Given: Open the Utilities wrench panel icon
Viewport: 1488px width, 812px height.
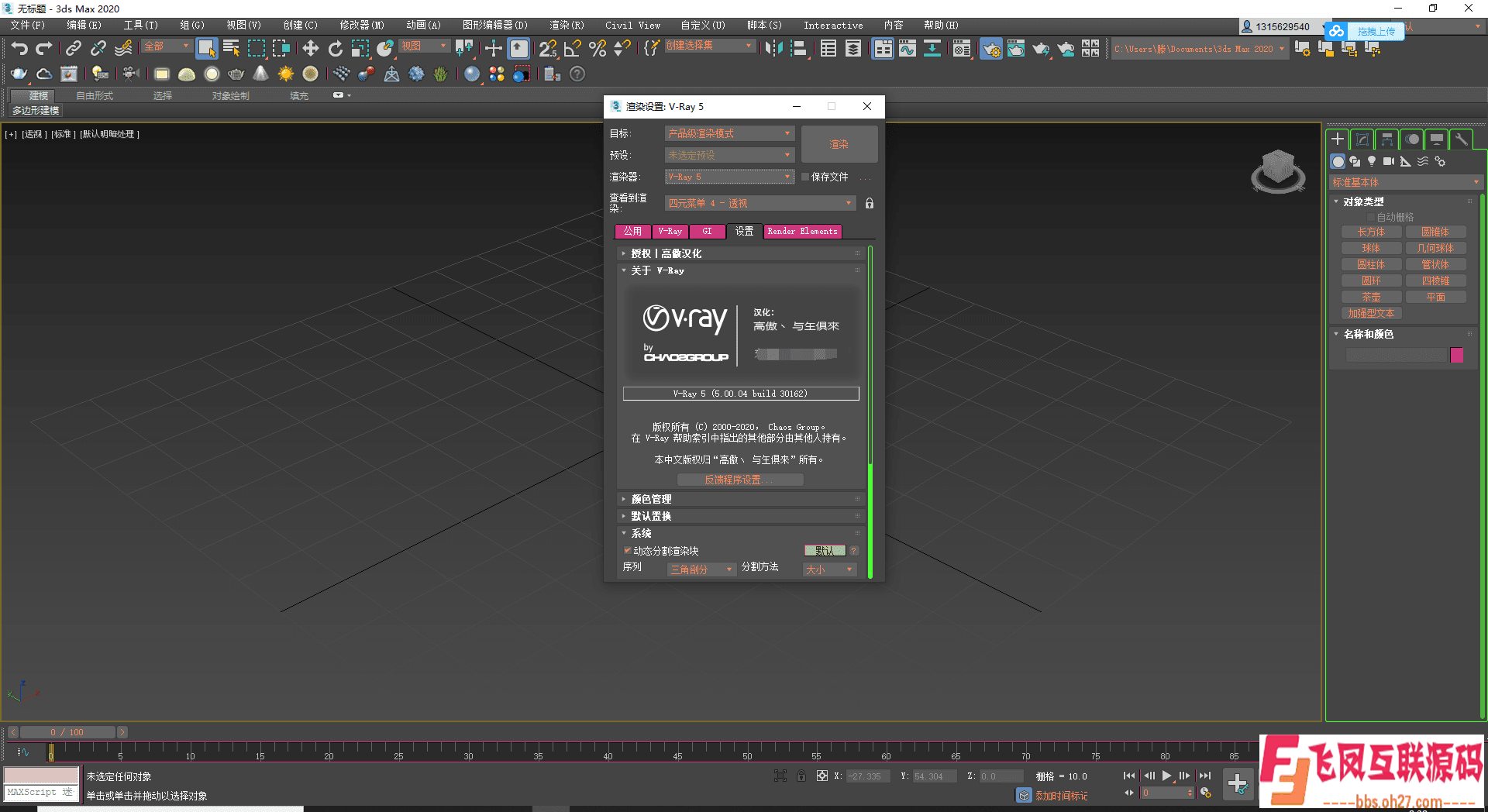Looking at the screenshot, I should pos(1461,139).
